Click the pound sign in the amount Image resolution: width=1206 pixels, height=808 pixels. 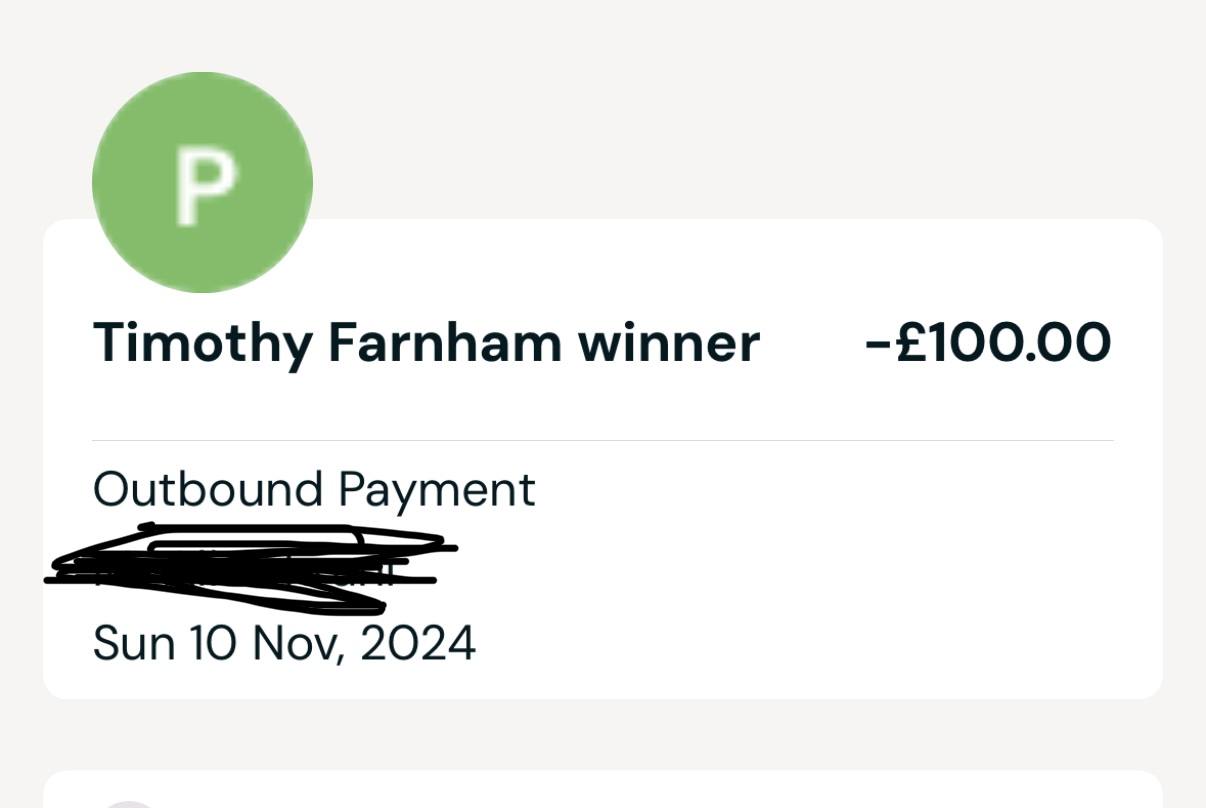coord(913,342)
